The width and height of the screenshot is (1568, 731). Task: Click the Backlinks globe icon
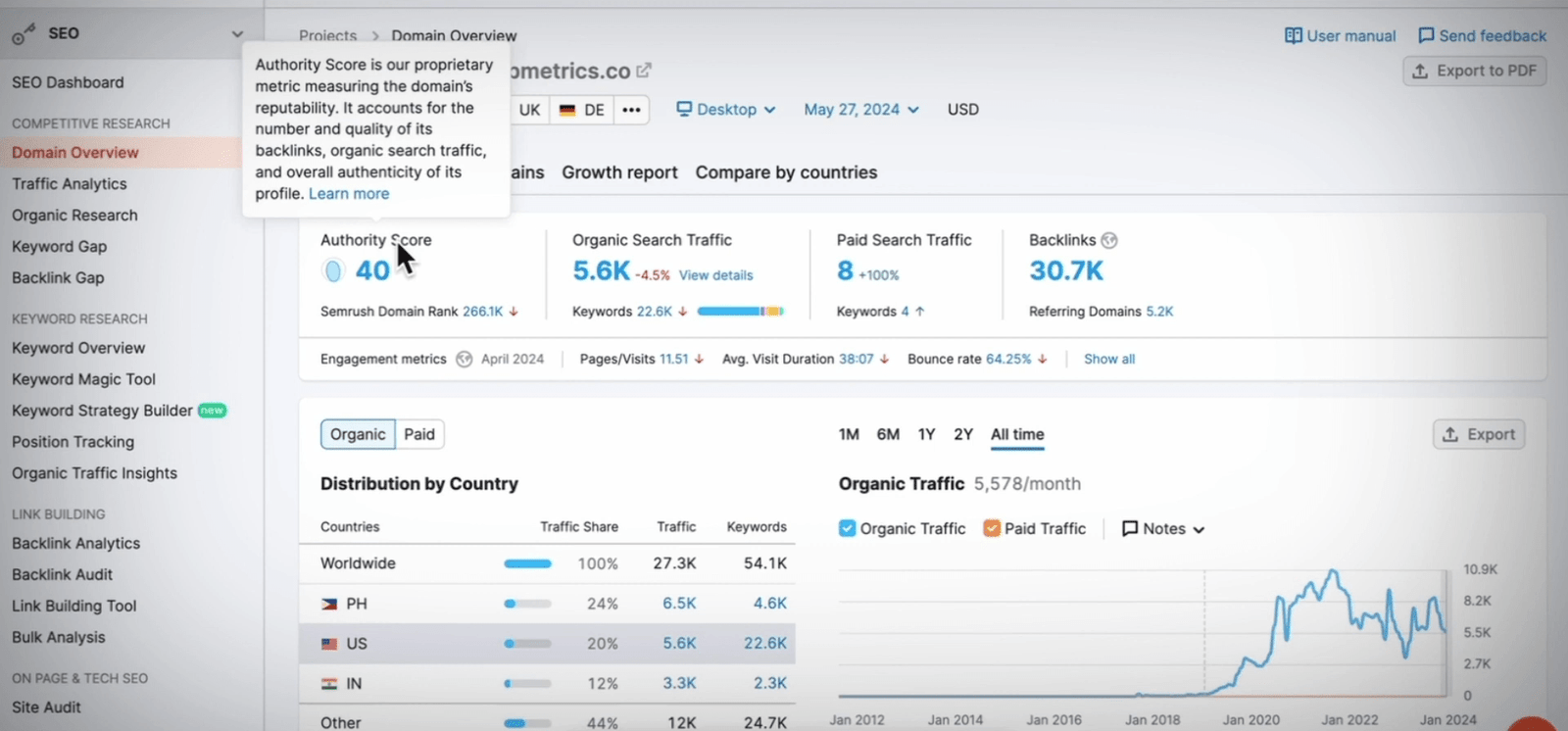[x=1109, y=240]
